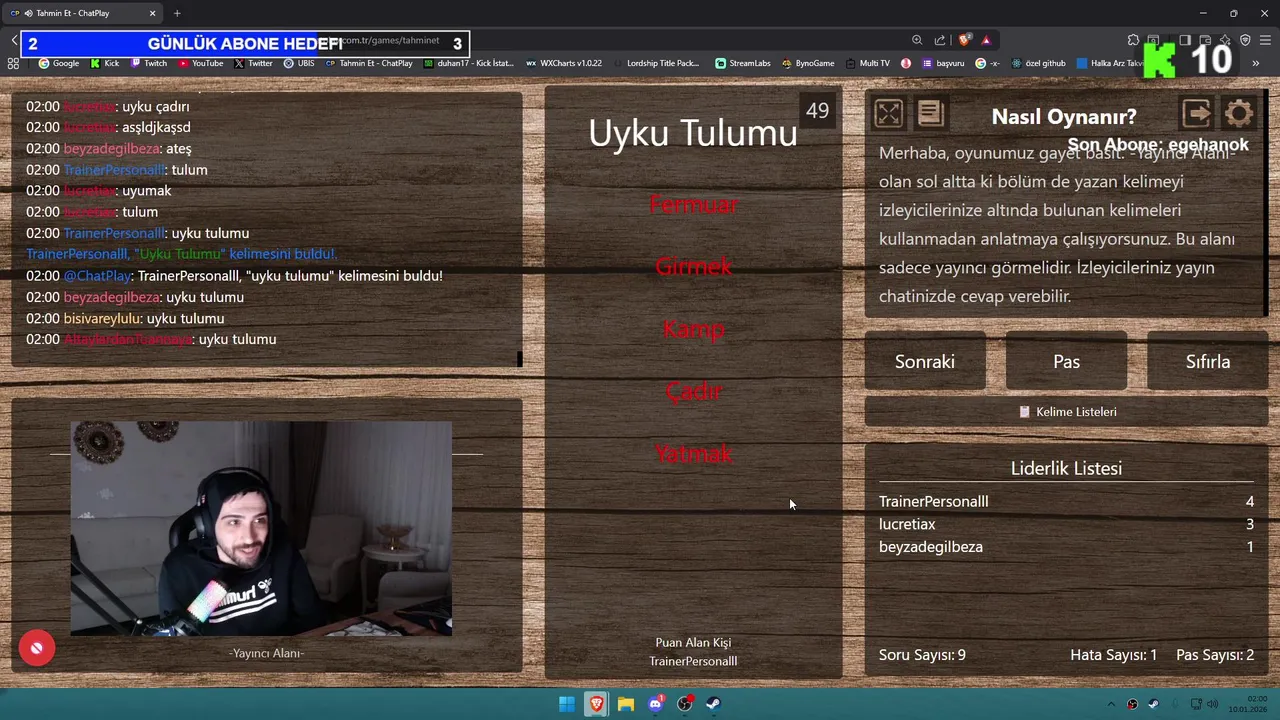Click the exit arrow icon beside the gear

click(1196, 113)
